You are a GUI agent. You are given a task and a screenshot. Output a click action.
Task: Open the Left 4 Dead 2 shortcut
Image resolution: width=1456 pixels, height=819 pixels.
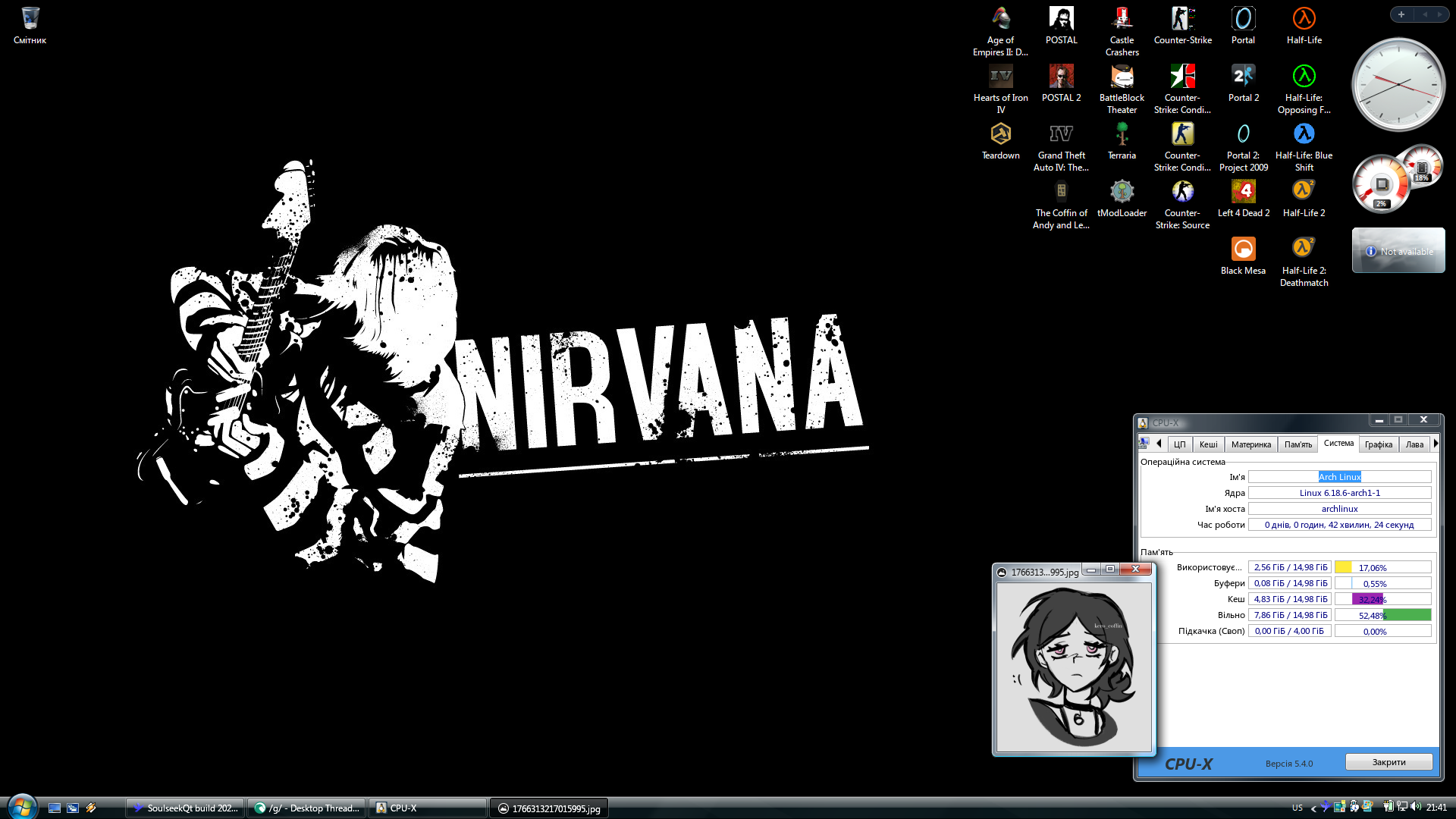pyautogui.click(x=1243, y=192)
